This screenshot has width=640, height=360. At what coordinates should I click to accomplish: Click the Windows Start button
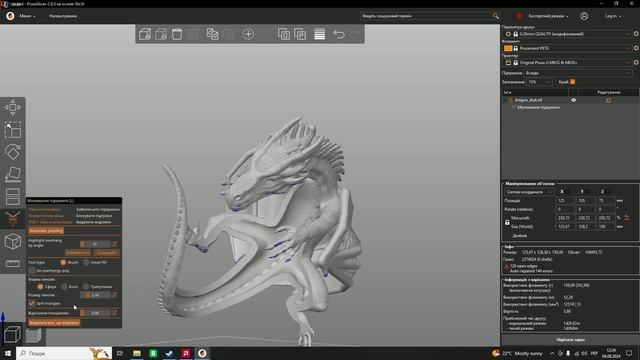pos(8,353)
